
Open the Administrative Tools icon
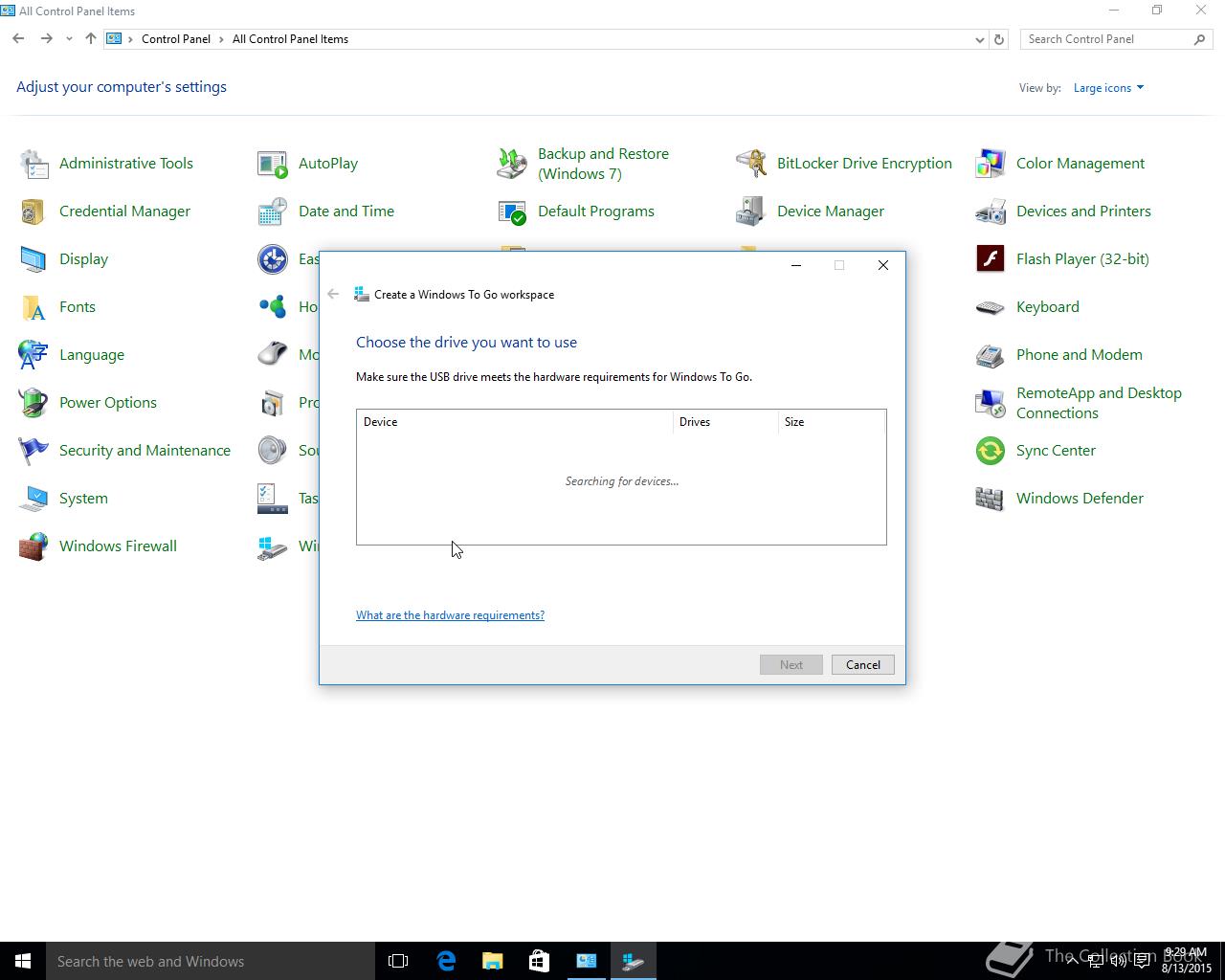33,164
